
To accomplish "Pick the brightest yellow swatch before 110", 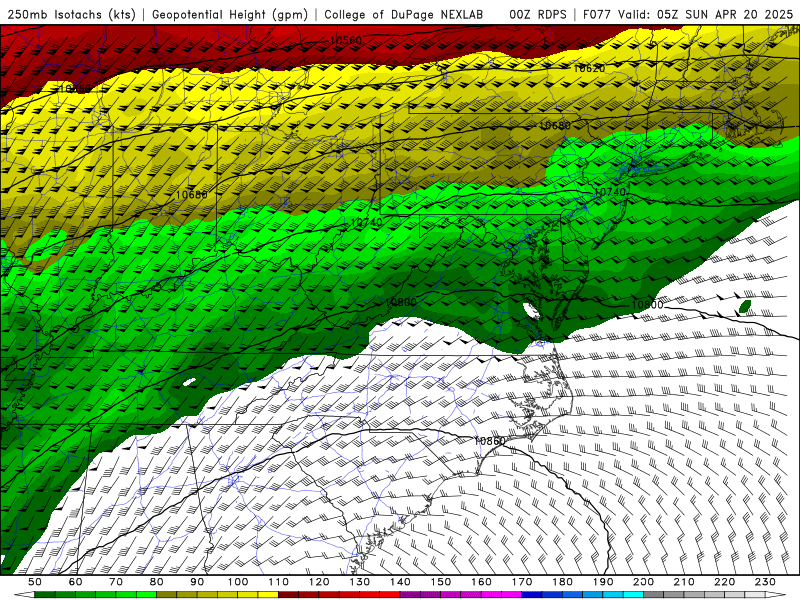I will click(268, 595).
